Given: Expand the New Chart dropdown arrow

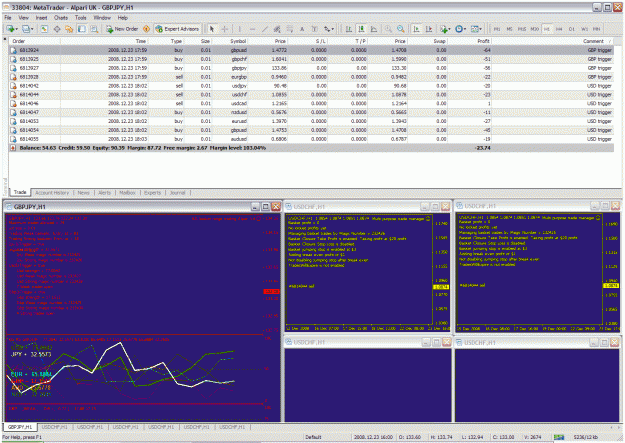Looking at the screenshot, I should tap(16, 29).
